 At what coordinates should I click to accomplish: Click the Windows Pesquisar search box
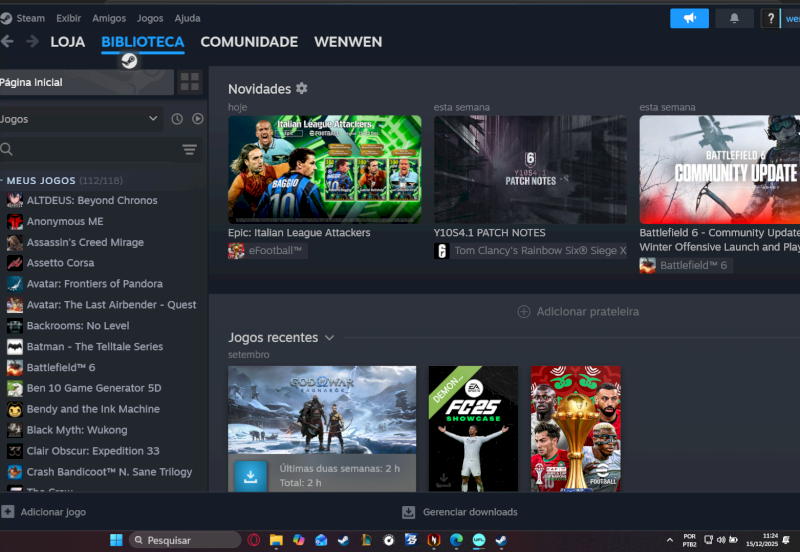coord(185,540)
